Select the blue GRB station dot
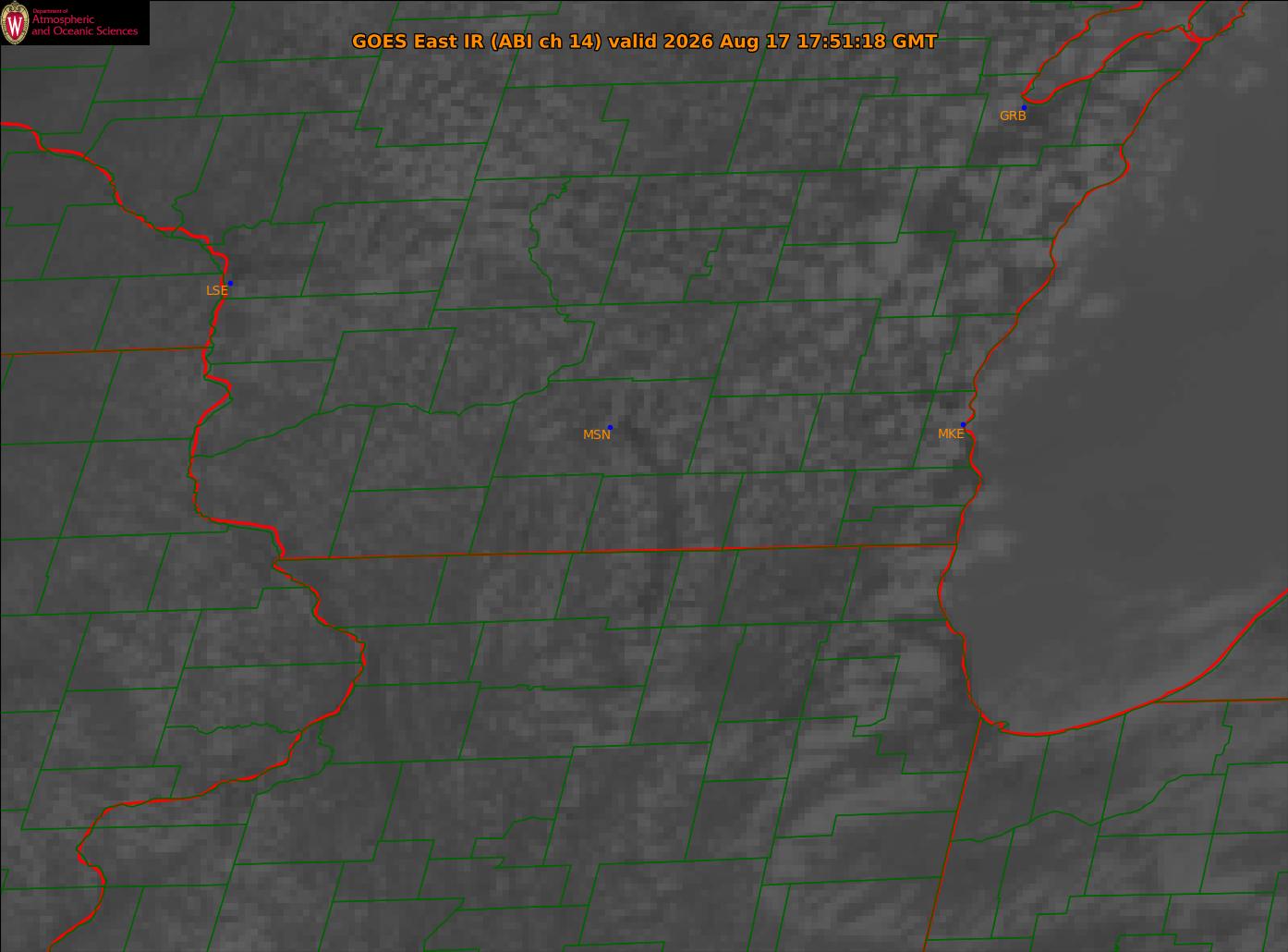Screen dimensions: 1288x952 click(1024, 108)
